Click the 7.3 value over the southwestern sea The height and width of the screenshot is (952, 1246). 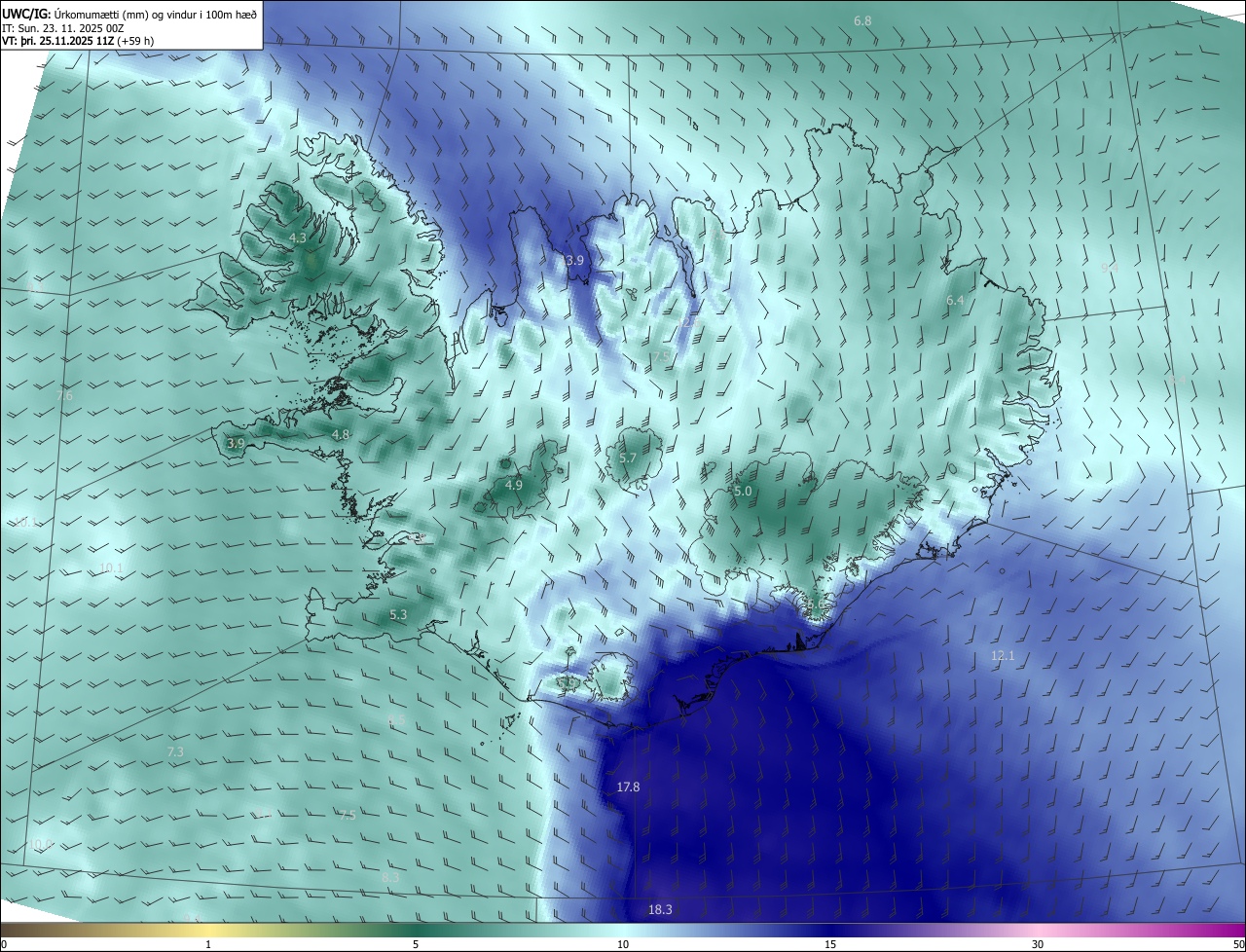[175, 751]
